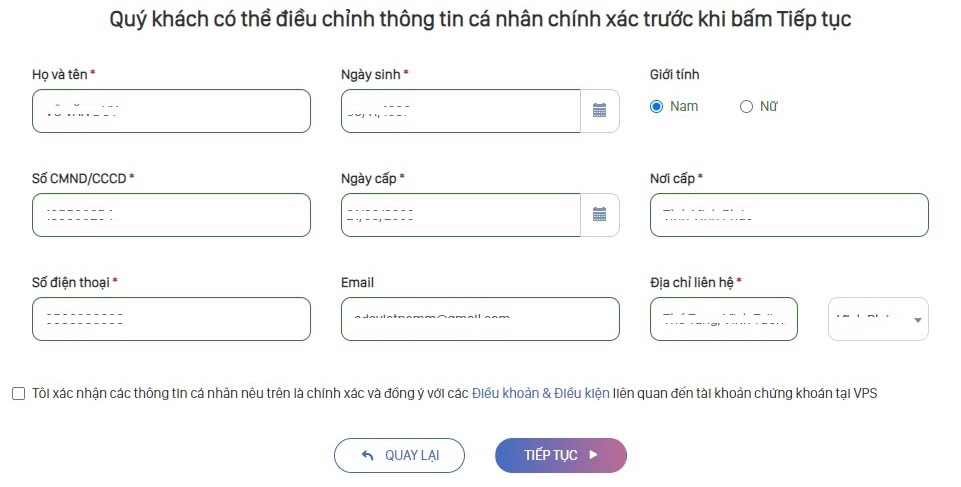Click the Số CMND/CCCD input field
Image resolution: width=961 pixels, height=487 pixels.
(x=171, y=215)
